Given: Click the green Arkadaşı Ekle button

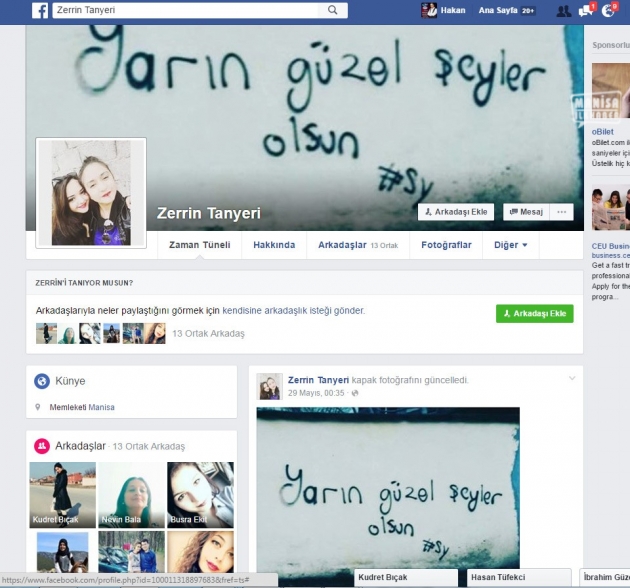Looking at the screenshot, I should click(x=535, y=313).
